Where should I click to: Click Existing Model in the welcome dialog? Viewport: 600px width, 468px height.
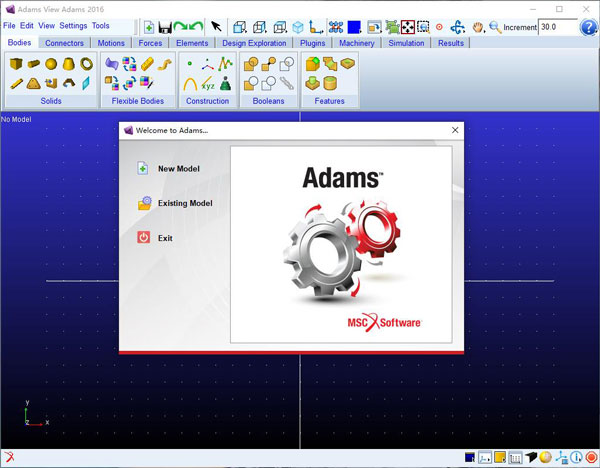pos(175,203)
